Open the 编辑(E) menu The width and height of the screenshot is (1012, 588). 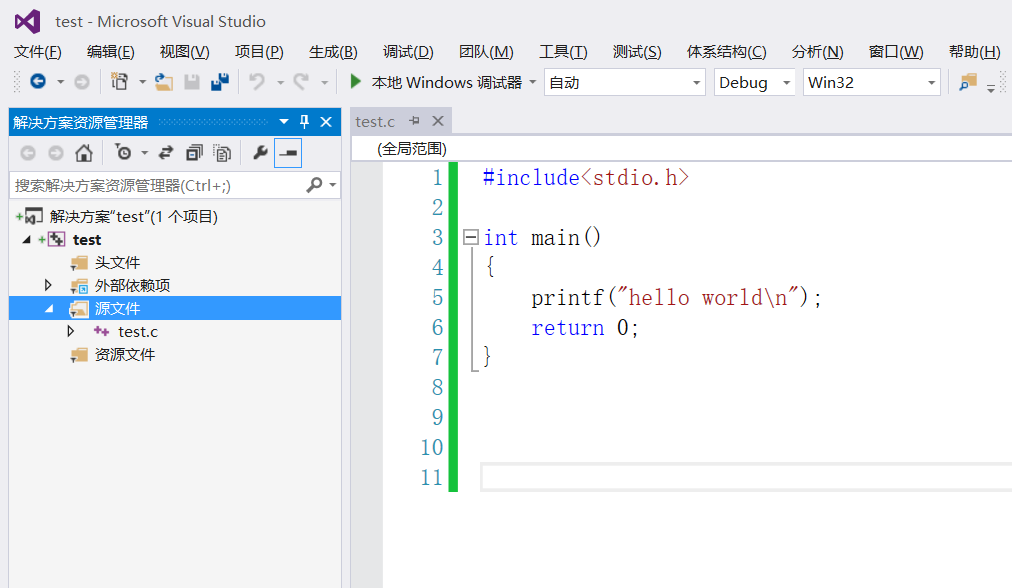click(110, 52)
